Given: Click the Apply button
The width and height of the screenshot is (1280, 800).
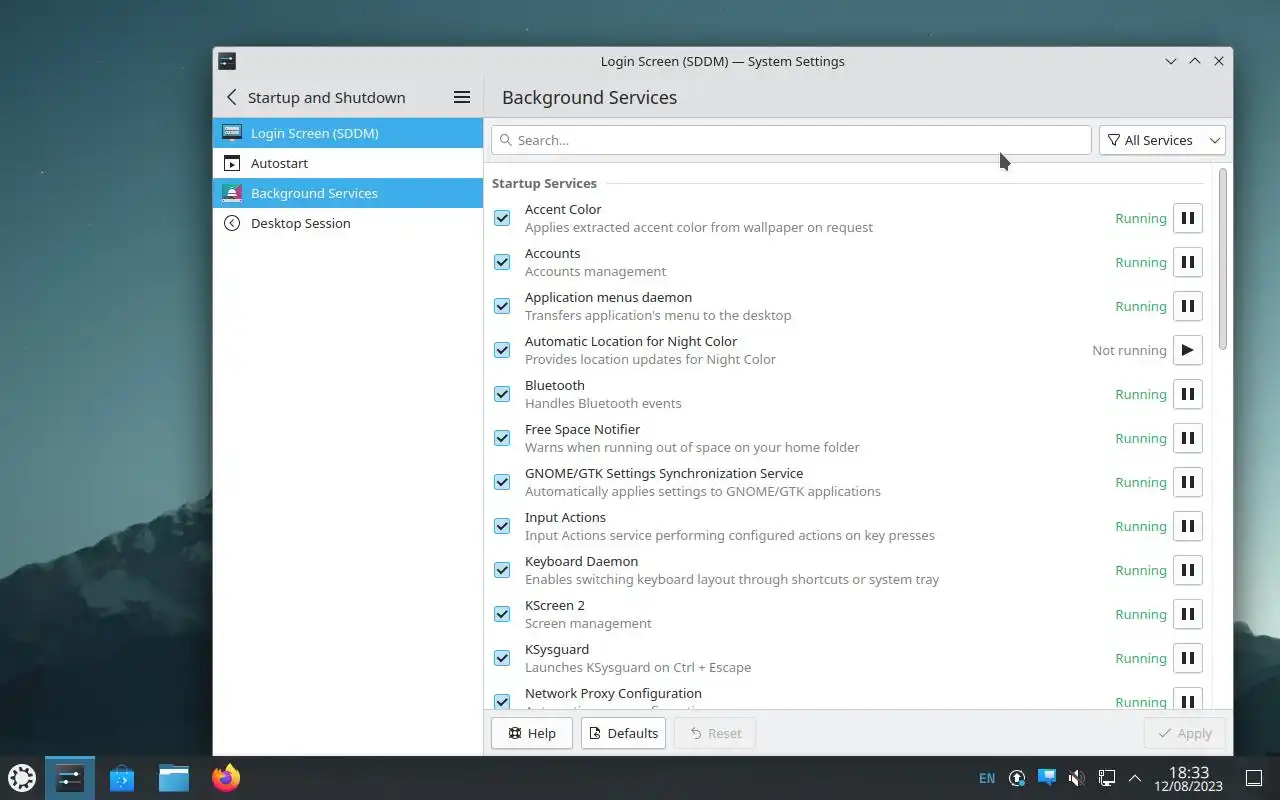Looking at the screenshot, I should (x=1184, y=733).
